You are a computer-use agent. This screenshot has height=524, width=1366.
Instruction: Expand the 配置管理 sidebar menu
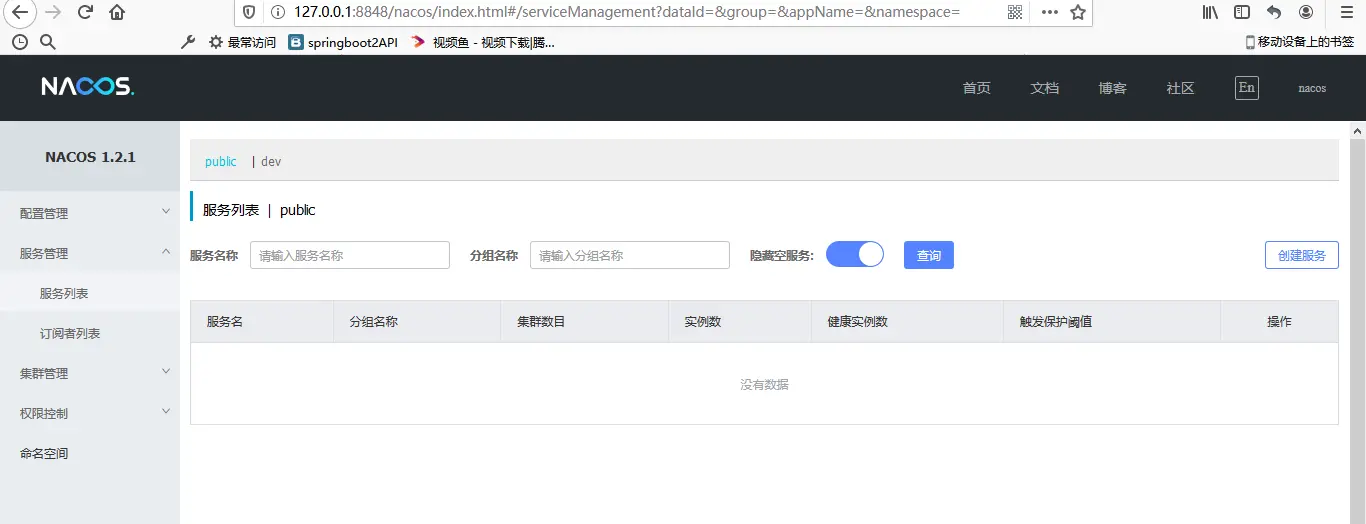[90, 213]
